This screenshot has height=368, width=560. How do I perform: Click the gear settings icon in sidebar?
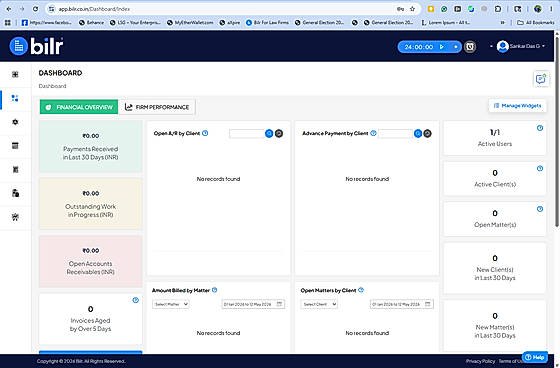pyautogui.click(x=15, y=122)
